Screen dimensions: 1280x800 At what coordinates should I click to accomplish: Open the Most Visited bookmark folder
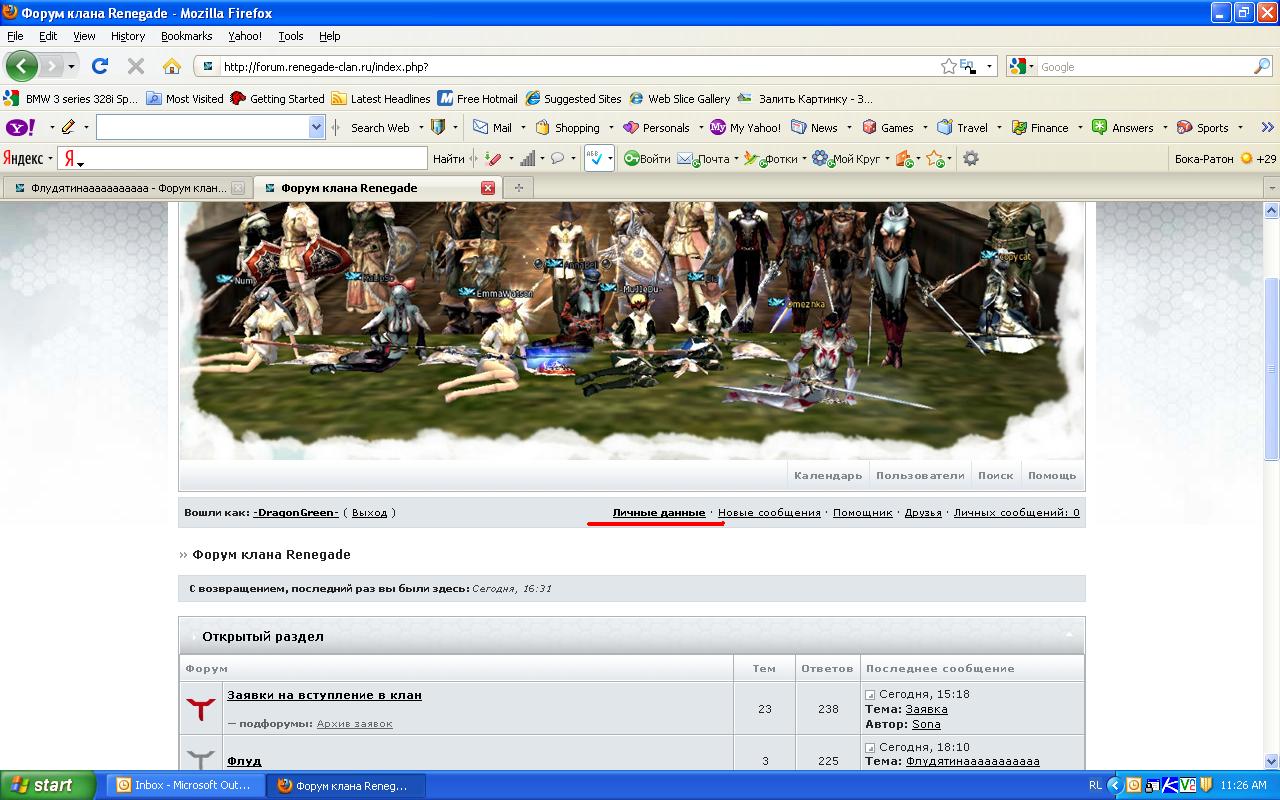185,98
